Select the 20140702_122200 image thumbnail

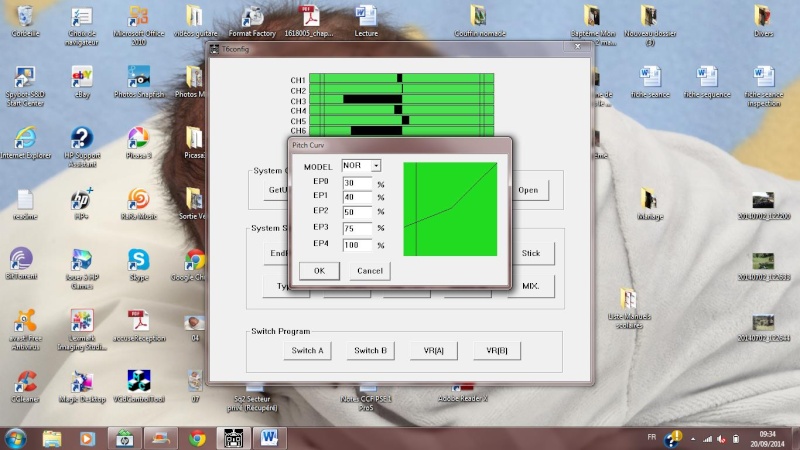click(x=763, y=205)
